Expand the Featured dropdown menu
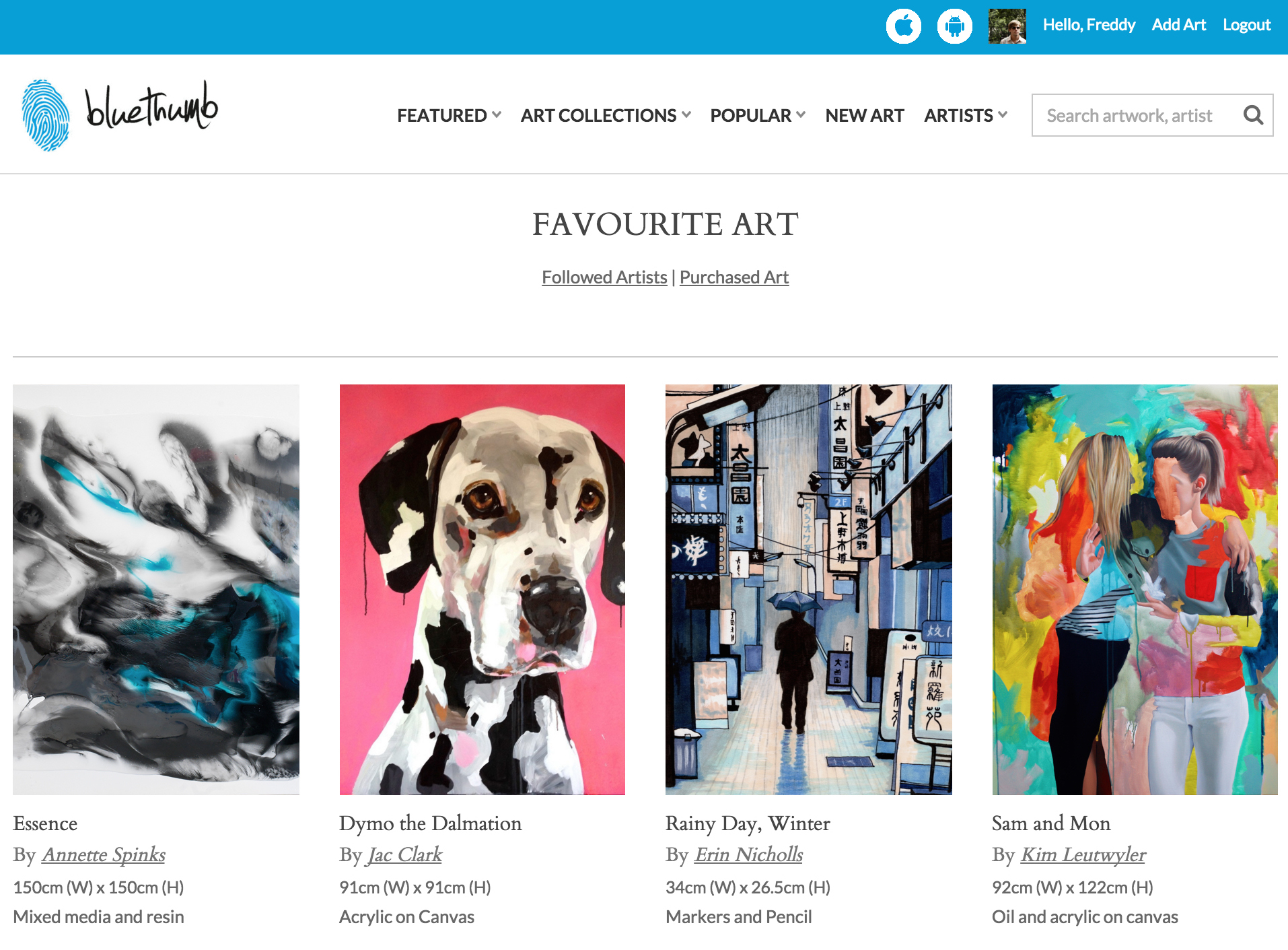Image resolution: width=1288 pixels, height=950 pixels. (x=449, y=116)
